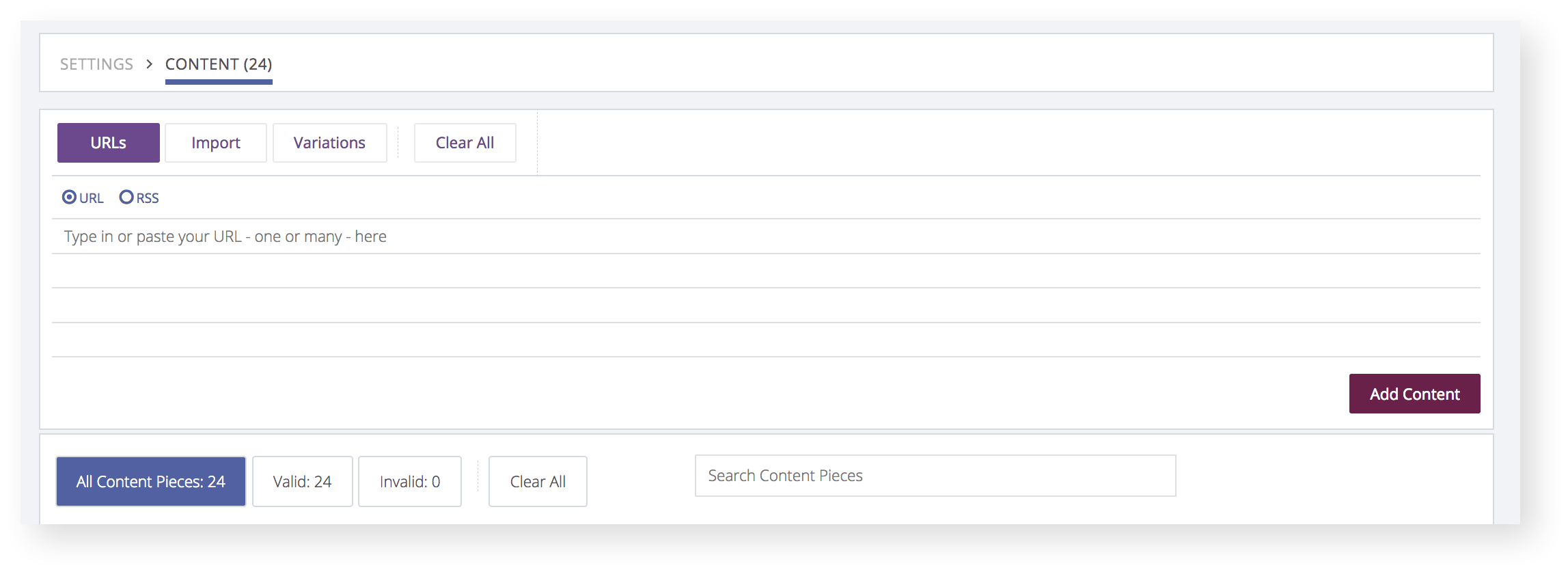Select the highlighted URLs button

pyautogui.click(x=108, y=142)
